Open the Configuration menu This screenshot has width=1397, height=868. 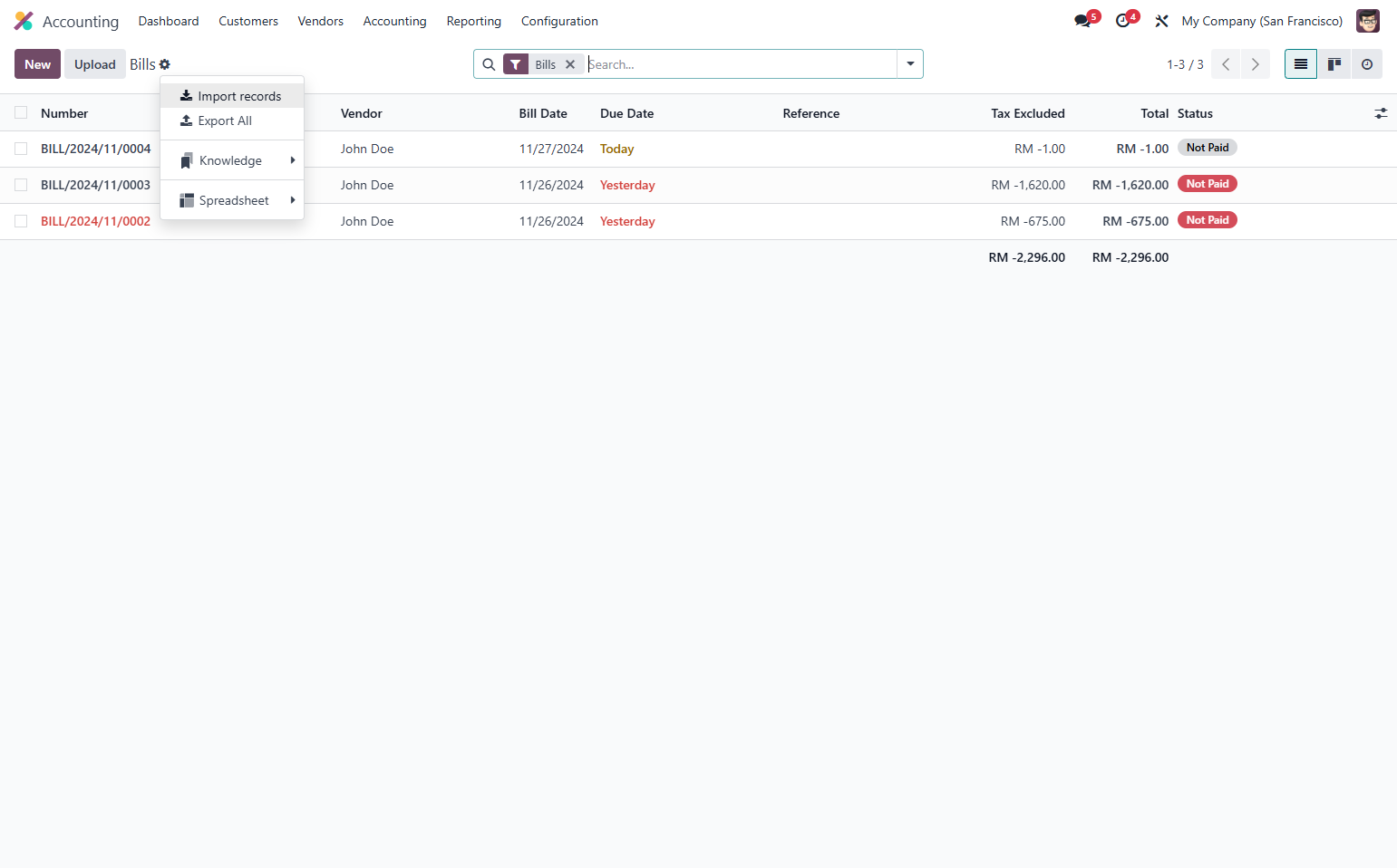pos(559,21)
